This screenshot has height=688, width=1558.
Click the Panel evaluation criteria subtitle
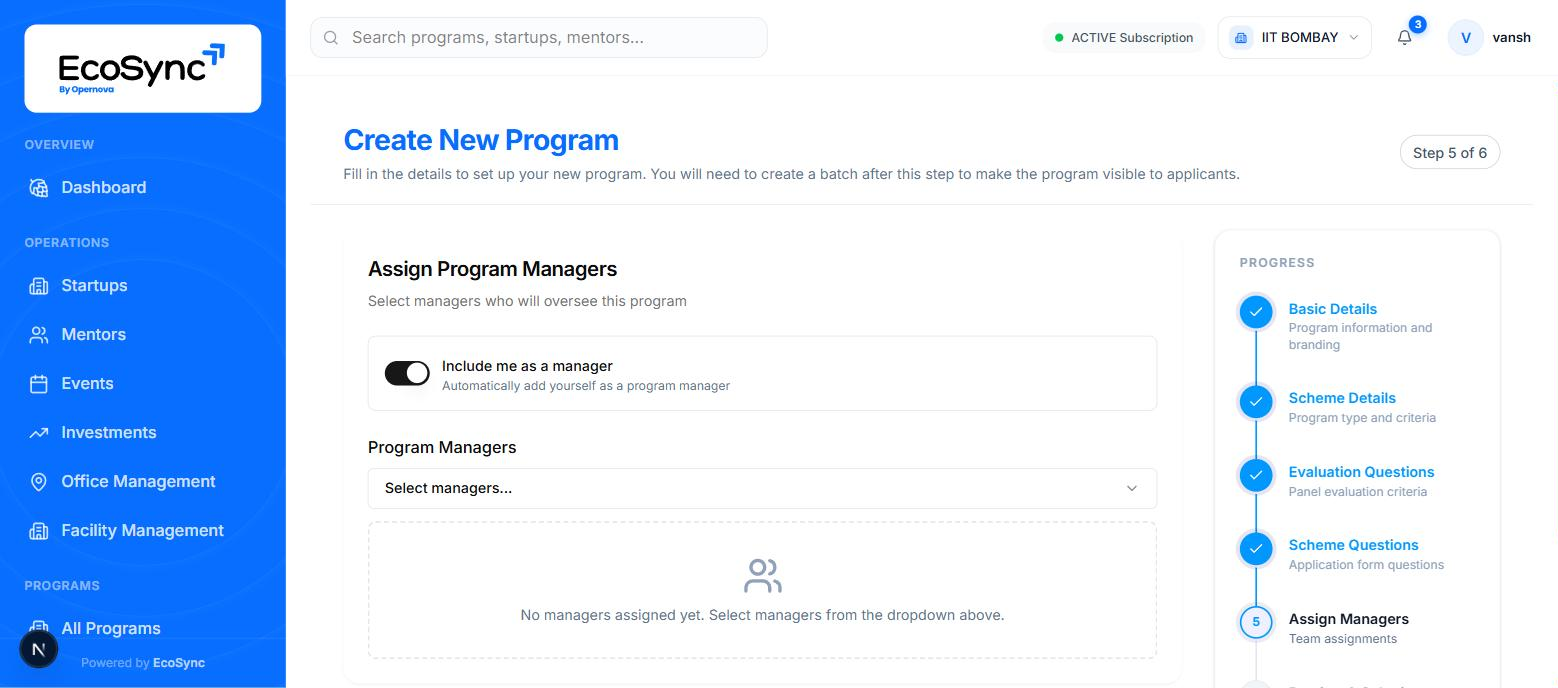[x=1358, y=492]
